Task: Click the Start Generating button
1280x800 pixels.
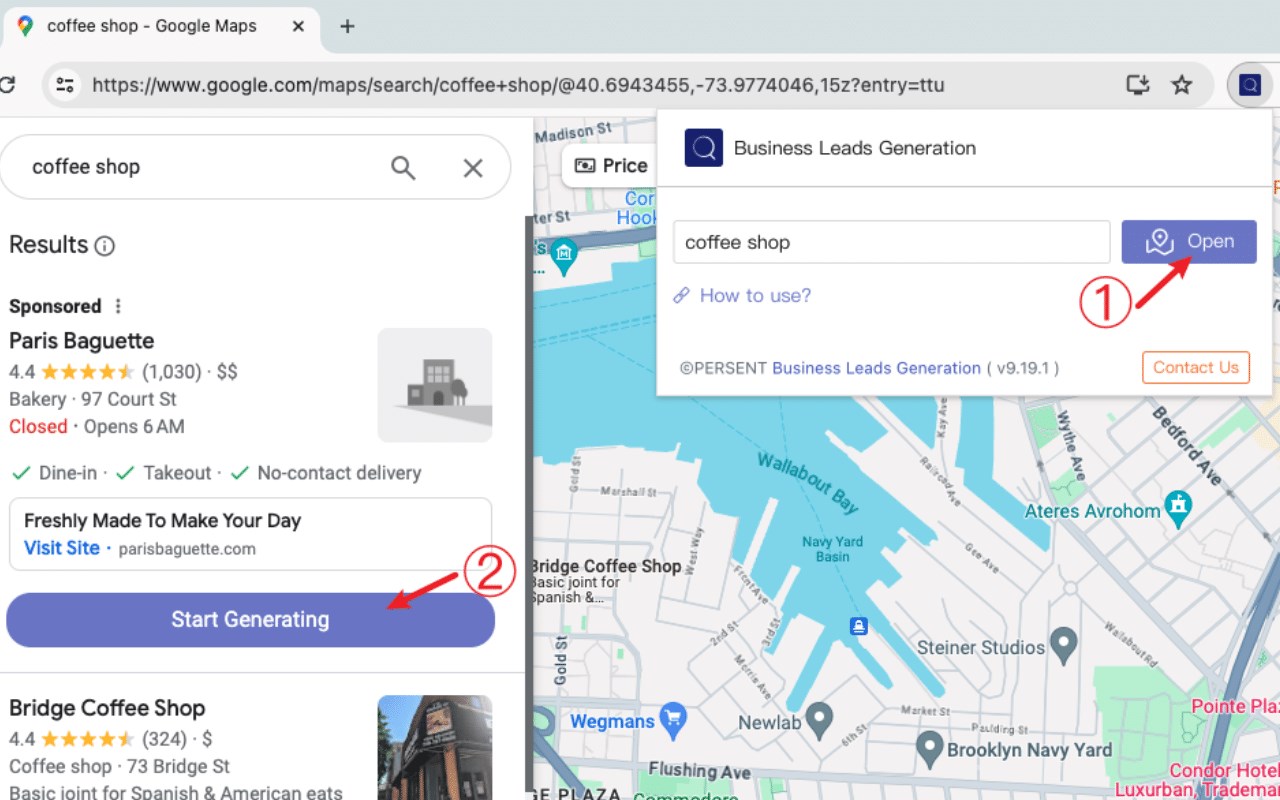Action: click(x=250, y=620)
